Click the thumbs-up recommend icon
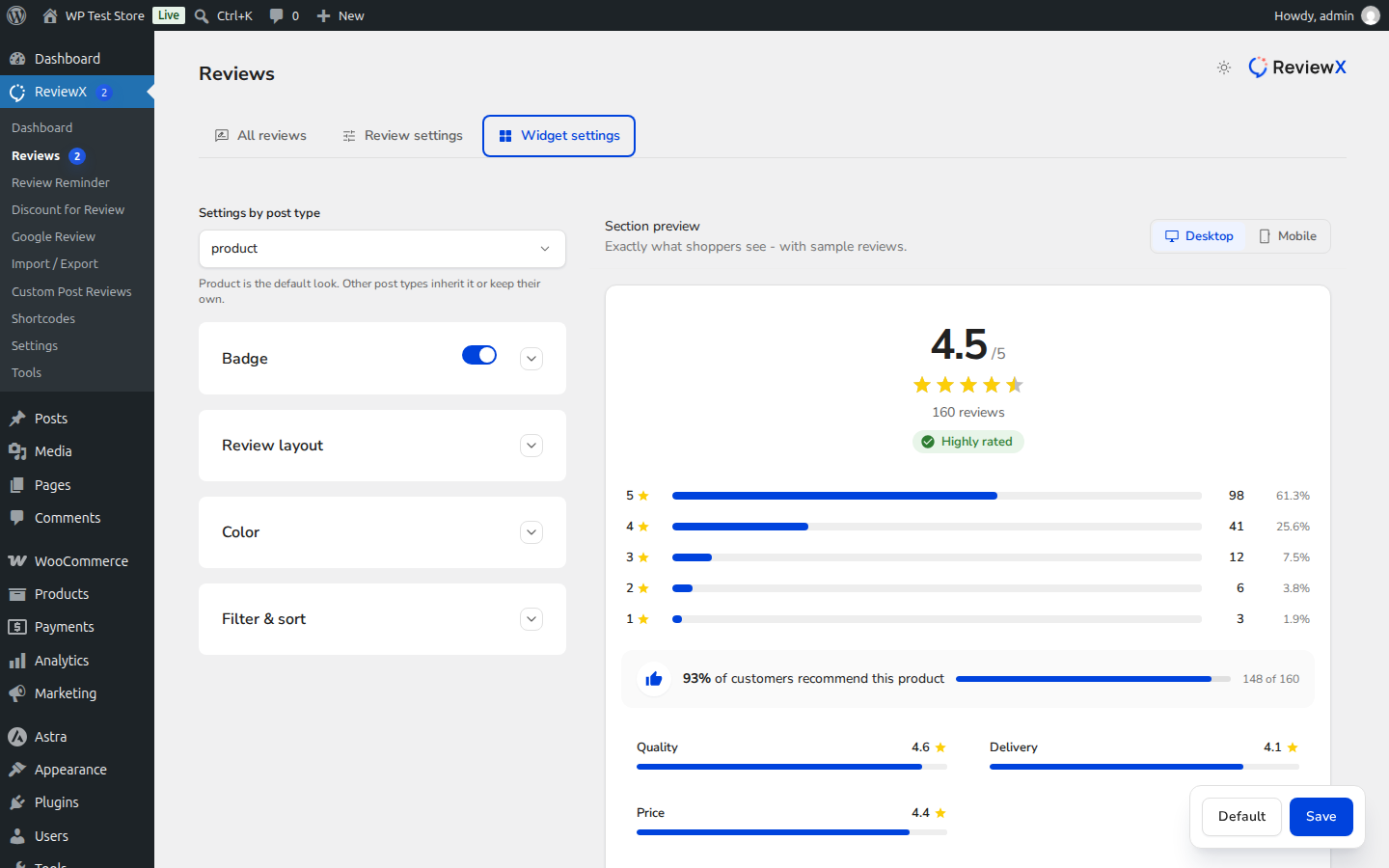The width and height of the screenshot is (1389, 868). [654, 679]
